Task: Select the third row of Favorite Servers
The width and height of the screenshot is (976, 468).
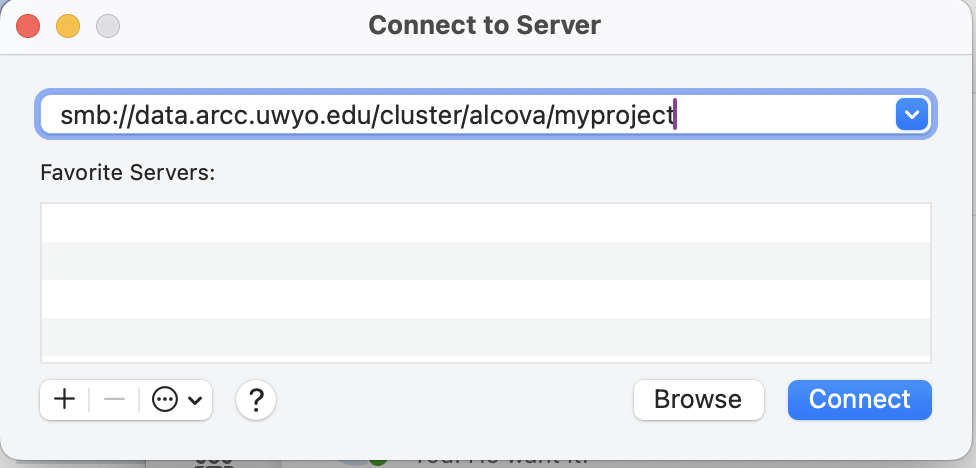Action: (x=486, y=298)
